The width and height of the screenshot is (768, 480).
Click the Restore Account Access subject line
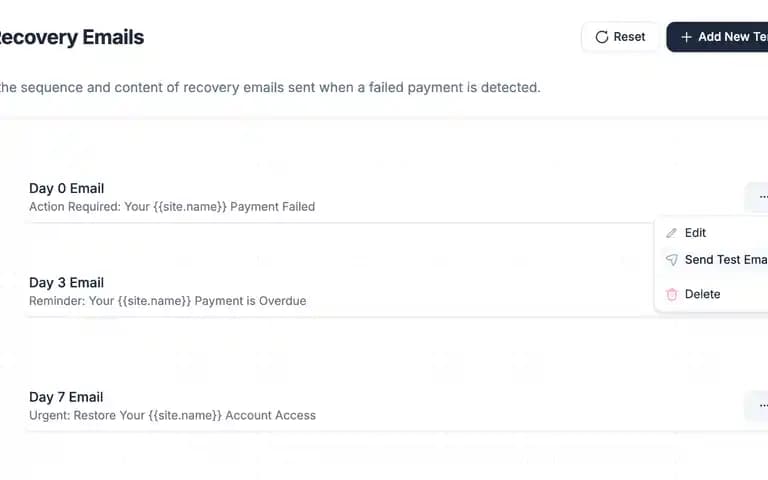(172, 415)
